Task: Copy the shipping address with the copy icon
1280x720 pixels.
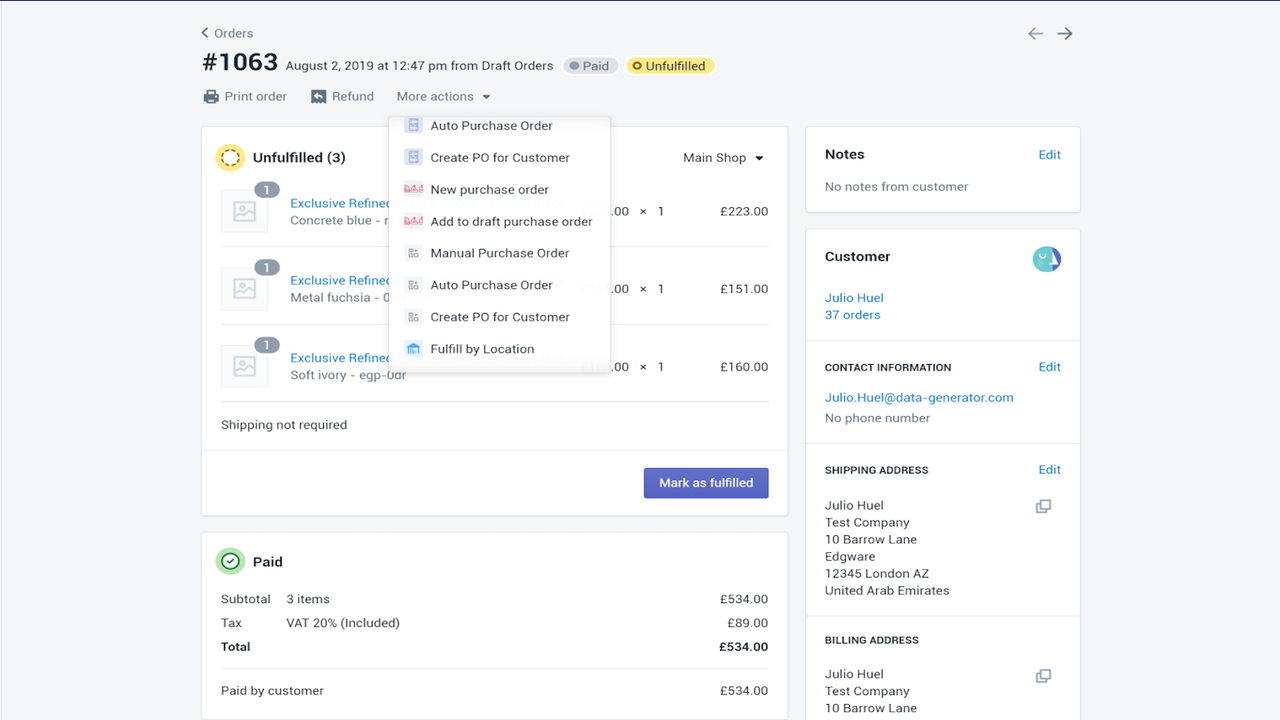Action: [x=1043, y=507]
